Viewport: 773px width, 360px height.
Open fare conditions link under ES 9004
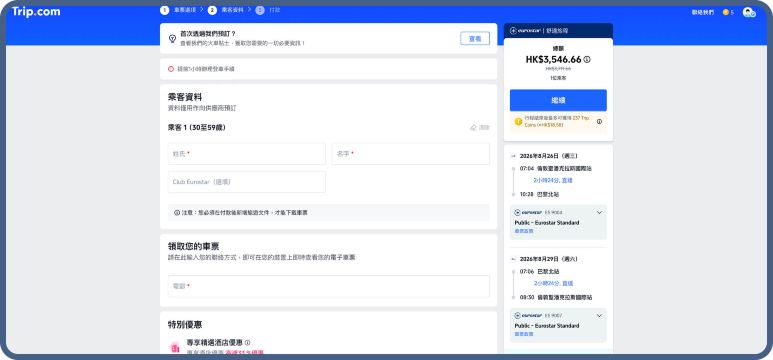(524, 231)
